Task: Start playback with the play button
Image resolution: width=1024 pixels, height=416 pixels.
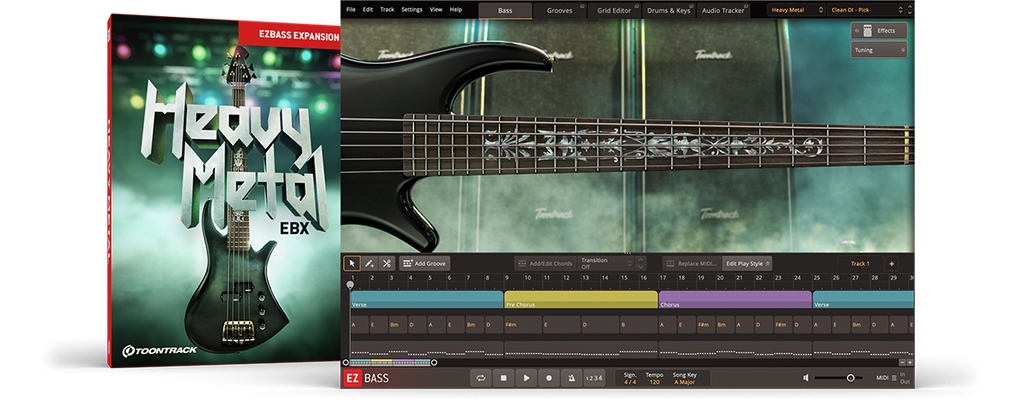Action: 526,377
